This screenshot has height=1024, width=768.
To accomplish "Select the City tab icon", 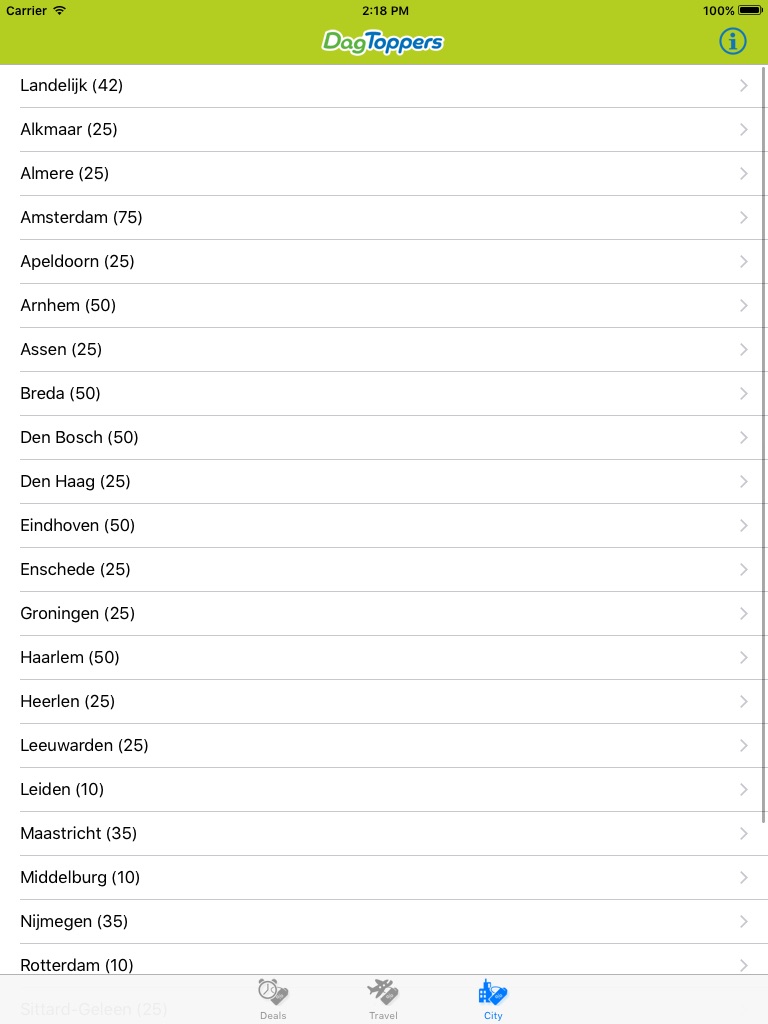I will tap(493, 999).
